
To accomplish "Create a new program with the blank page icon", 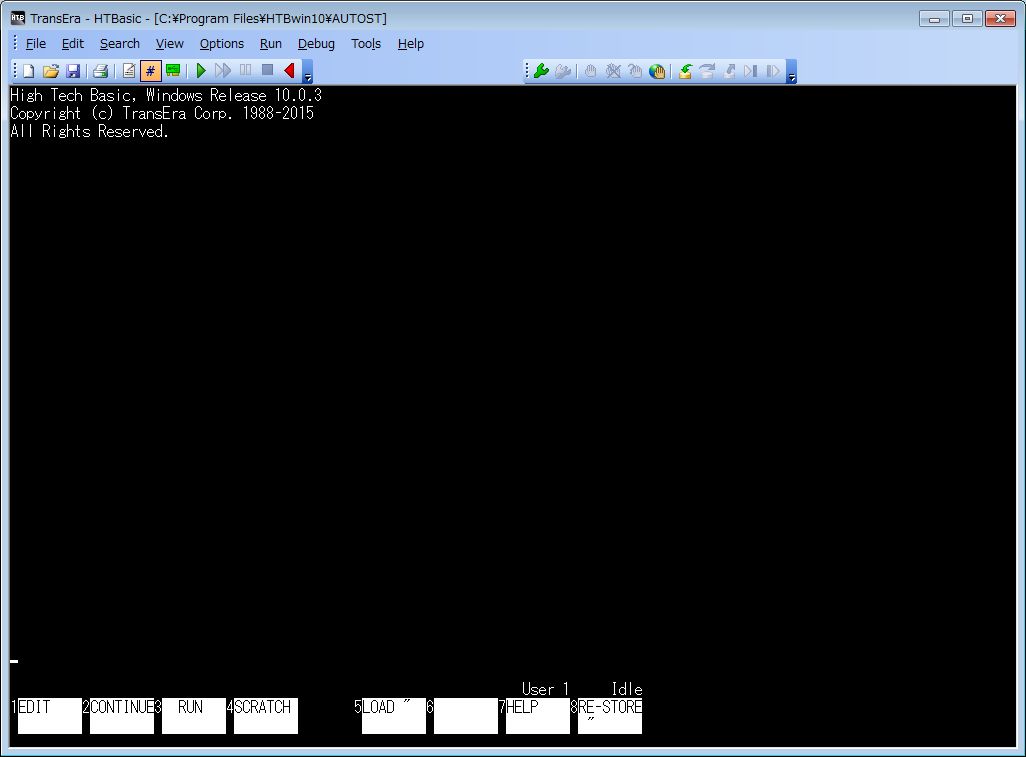I will pyautogui.click(x=29, y=71).
